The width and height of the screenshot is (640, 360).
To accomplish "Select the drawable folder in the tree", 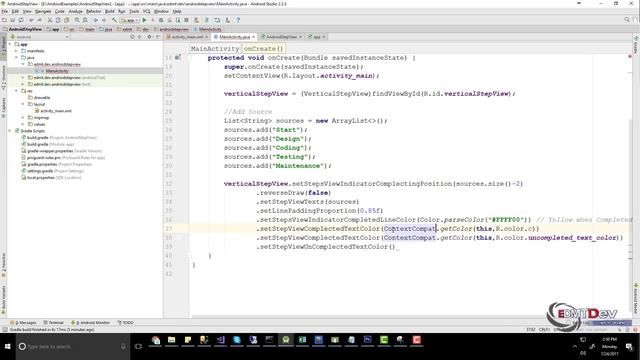I will tap(42, 98).
